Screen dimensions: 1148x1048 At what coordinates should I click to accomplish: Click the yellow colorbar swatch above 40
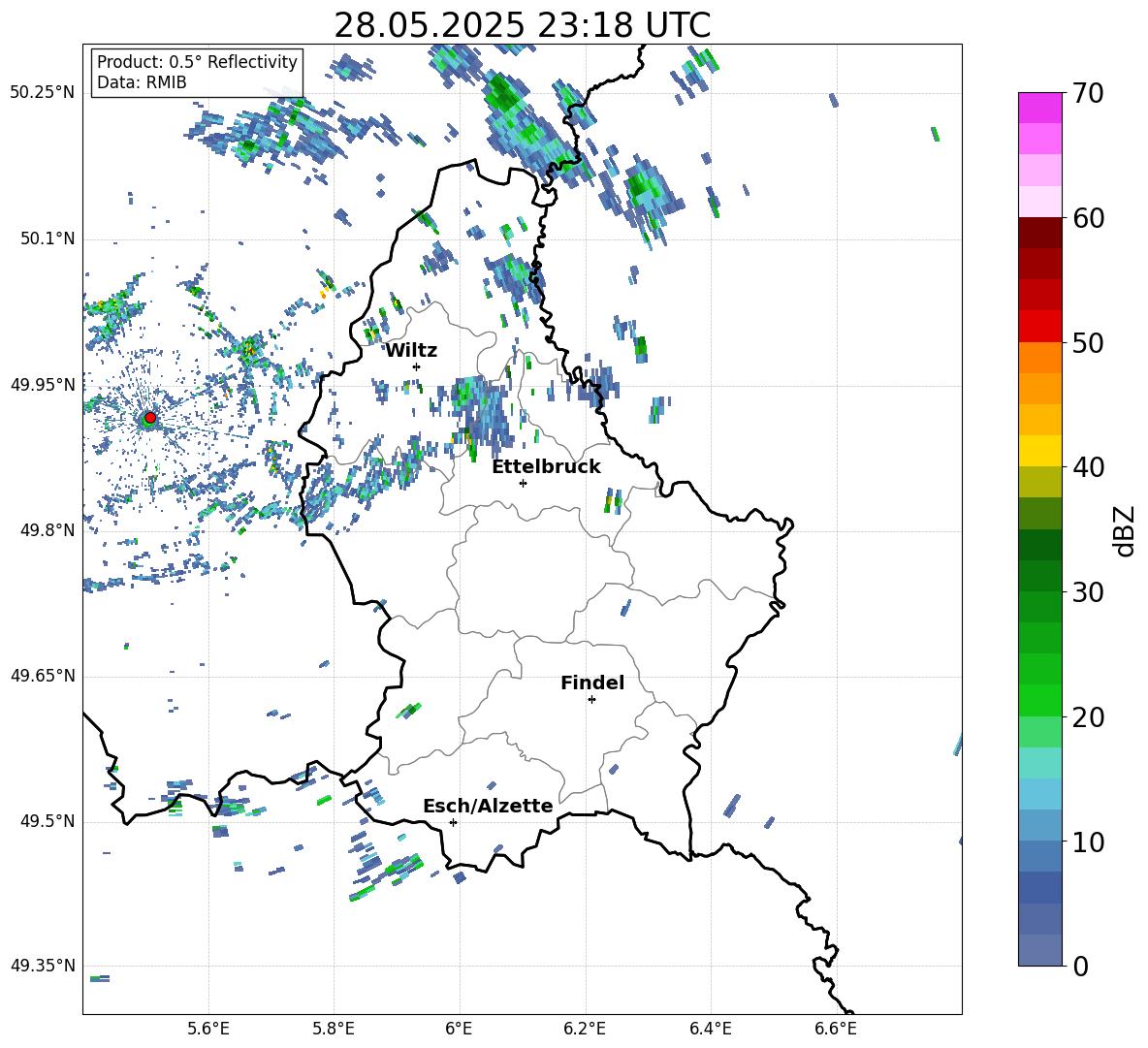coord(1040,451)
